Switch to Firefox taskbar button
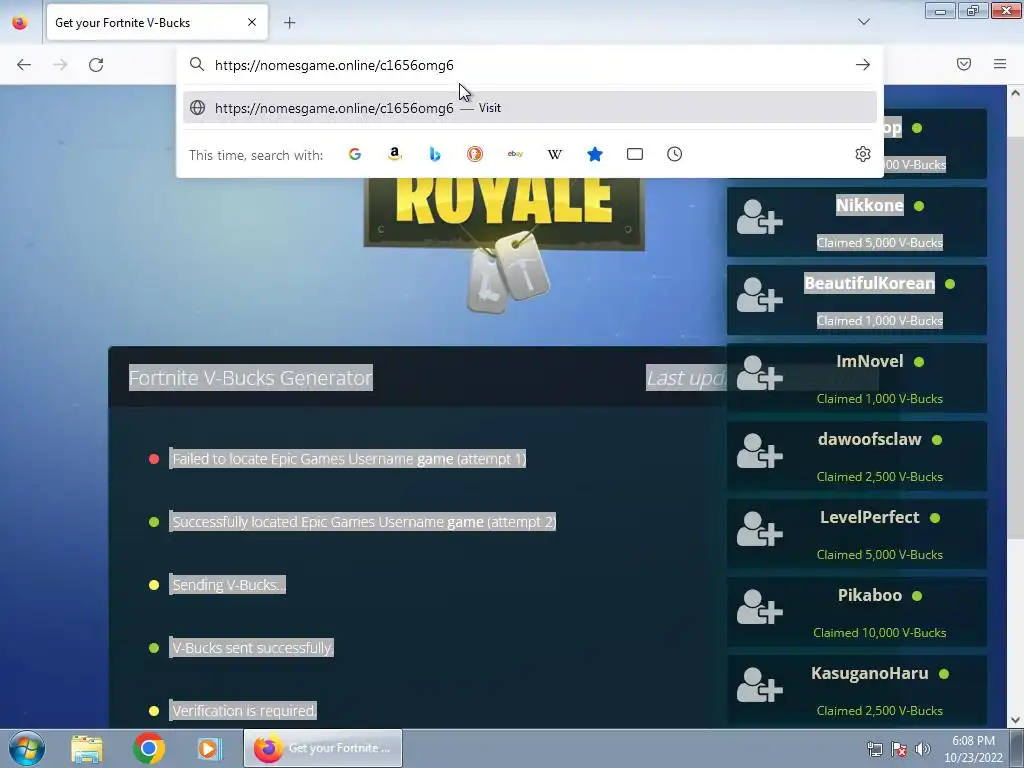This screenshot has height=768, width=1024. tap(323, 748)
